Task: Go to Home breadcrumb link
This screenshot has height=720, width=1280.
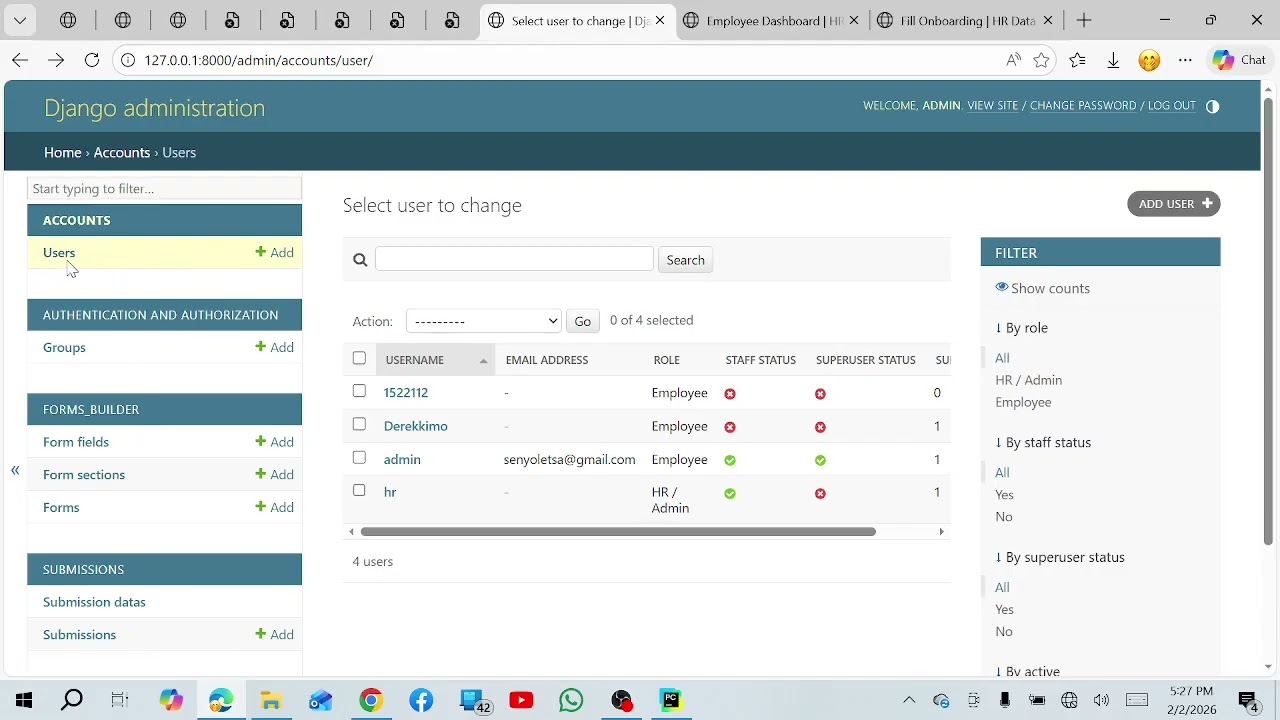Action: click(62, 153)
